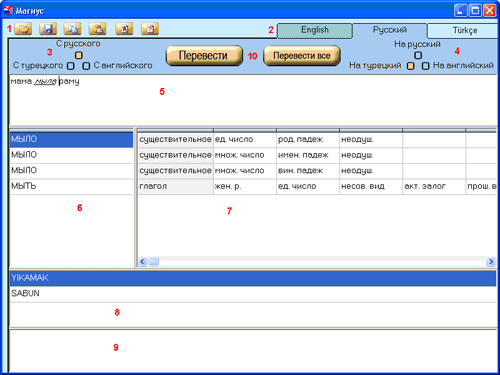Select the 'На английский' target option
The image size is (500, 375).
point(426,66)
